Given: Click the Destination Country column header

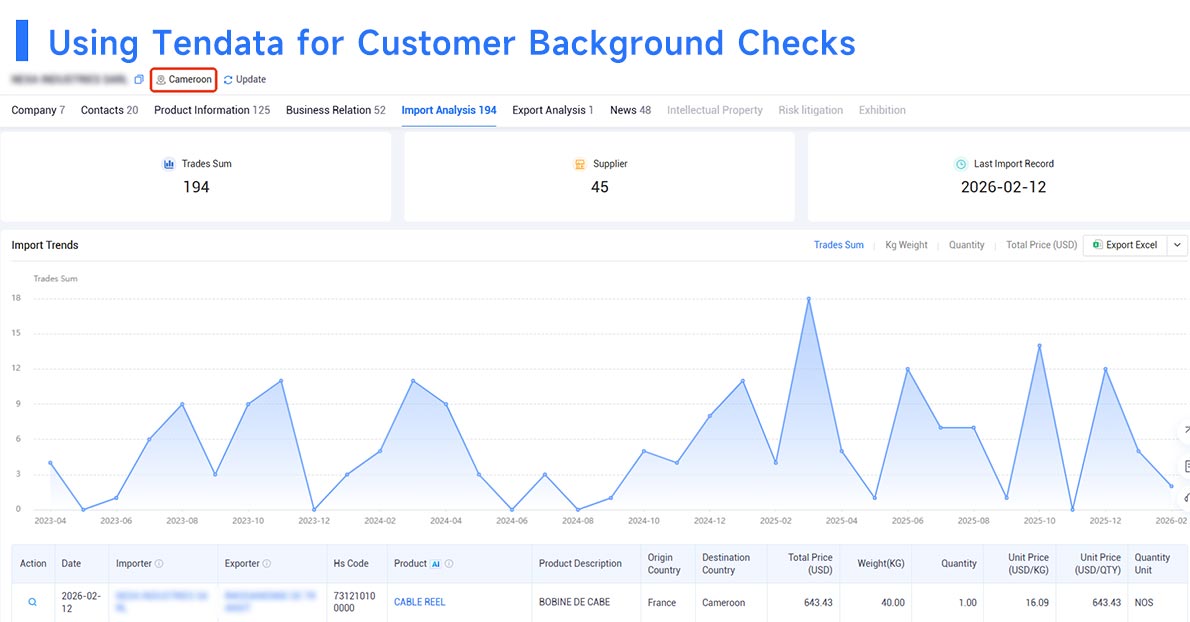Looking at the screenshot, I should (x=726, y=564).
